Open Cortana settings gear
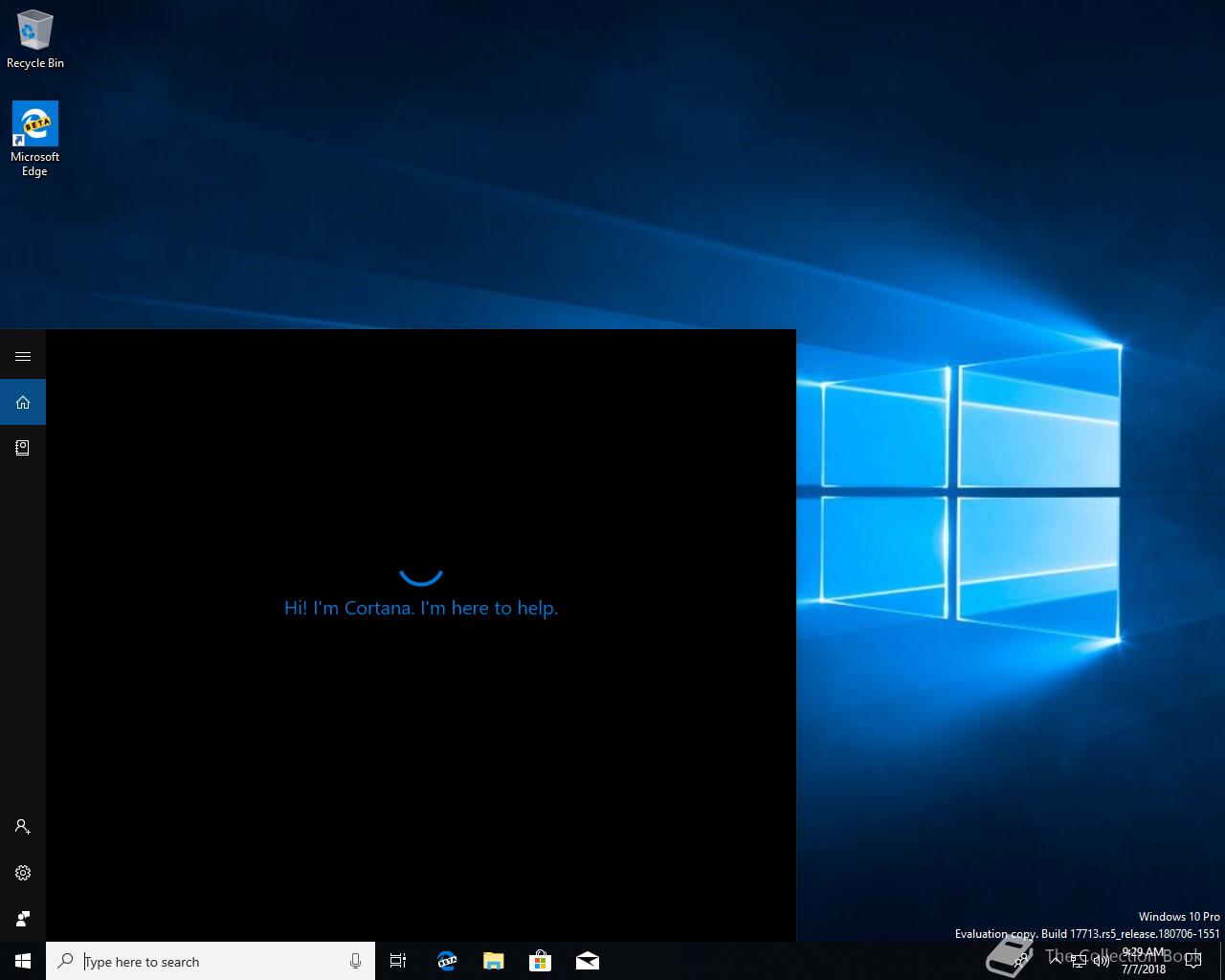This screenshot has height=980, width=1225. tap(23, 873)
